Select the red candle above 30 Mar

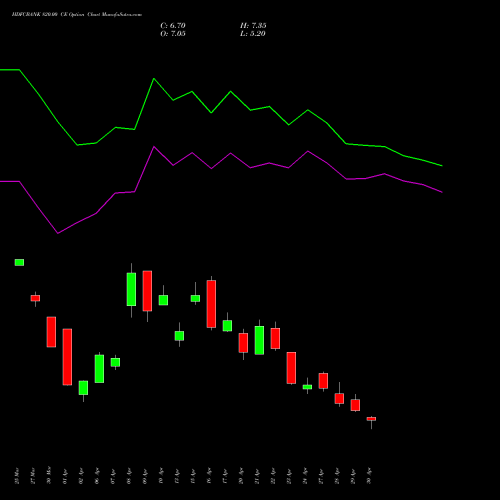(51, 332)
